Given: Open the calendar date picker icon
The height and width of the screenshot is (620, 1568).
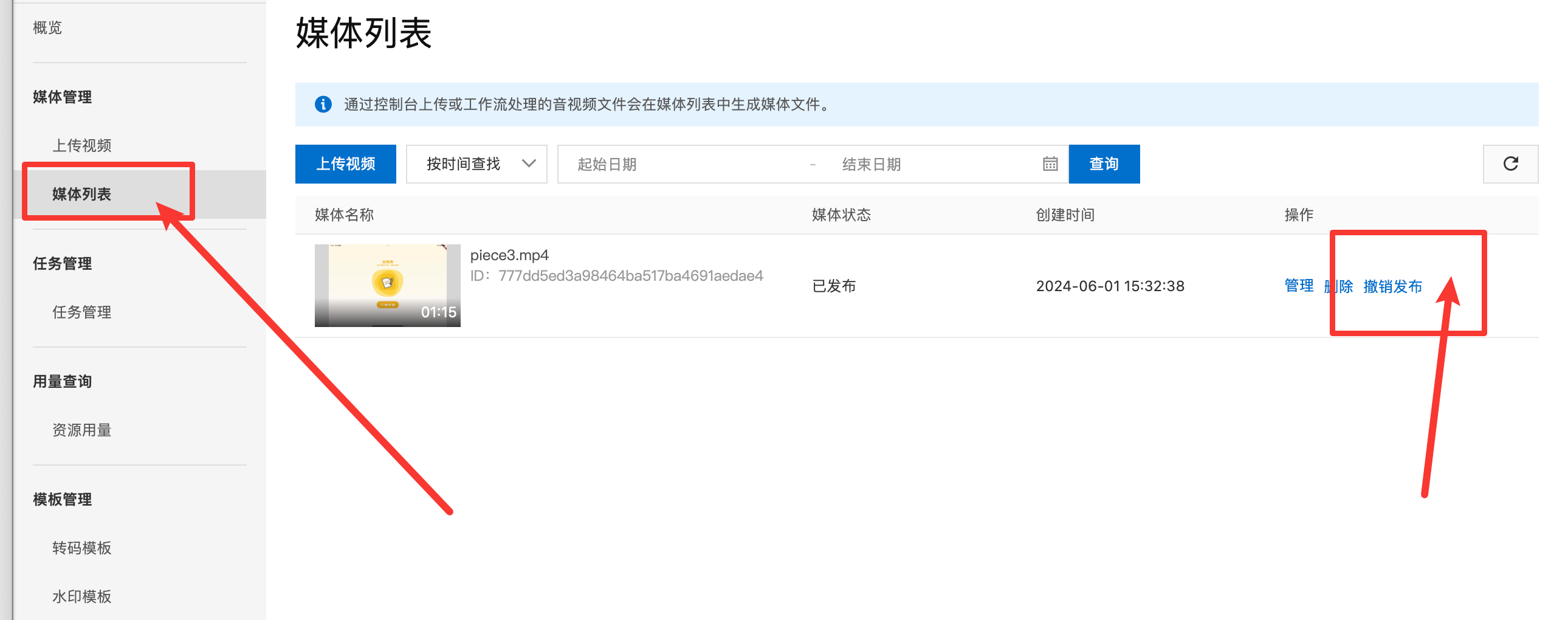Looking at the screenshot, I should pyautogui.click(x=1050, y=164).
